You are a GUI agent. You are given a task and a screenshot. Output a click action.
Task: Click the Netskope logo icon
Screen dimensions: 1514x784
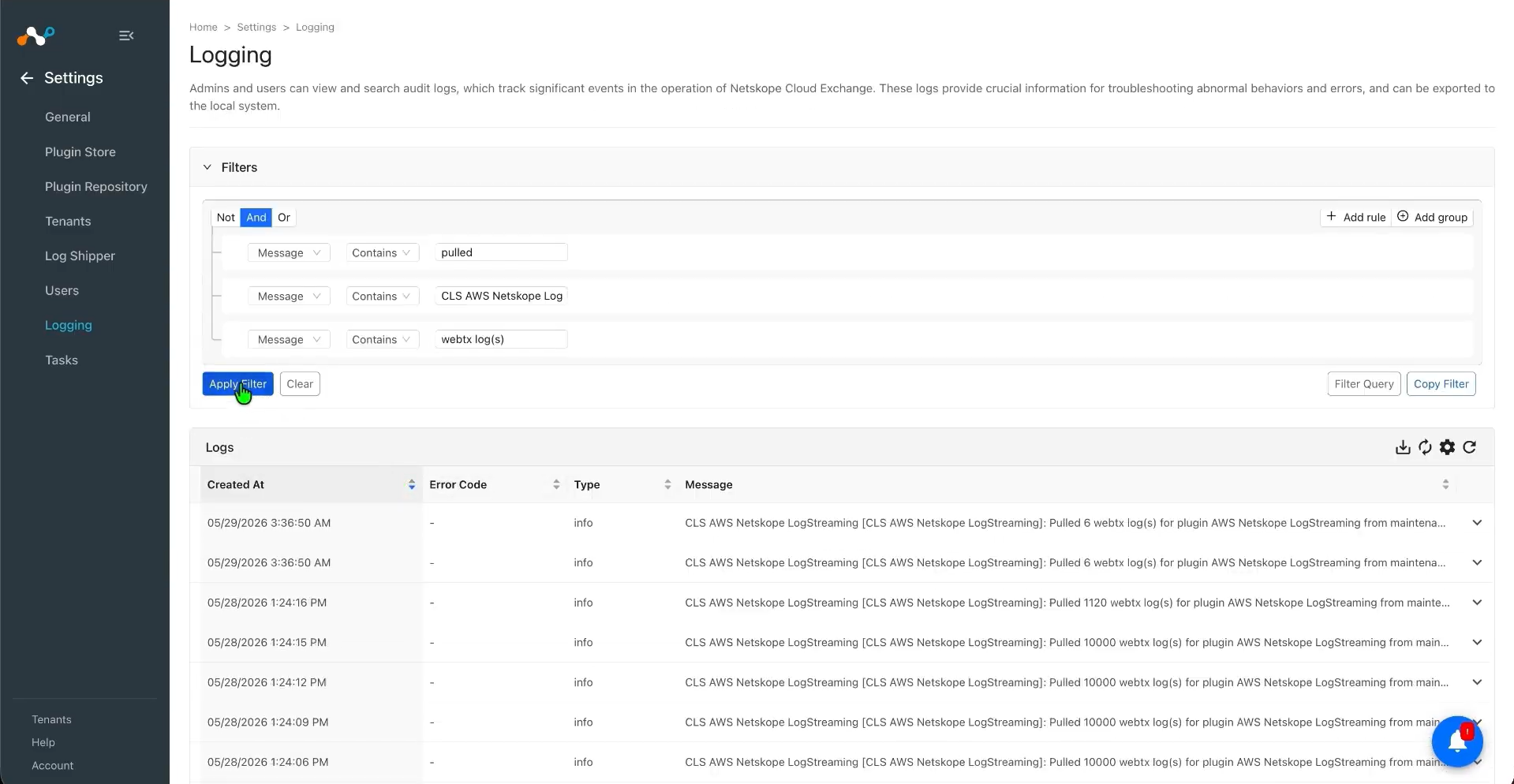pyautogui.click(x=36, y=35)
